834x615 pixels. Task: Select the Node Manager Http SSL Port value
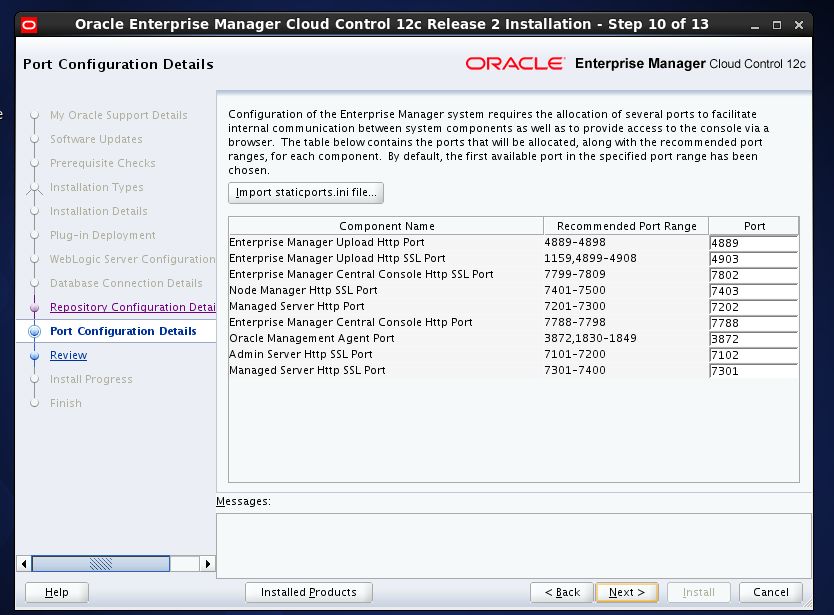[753, 291]
